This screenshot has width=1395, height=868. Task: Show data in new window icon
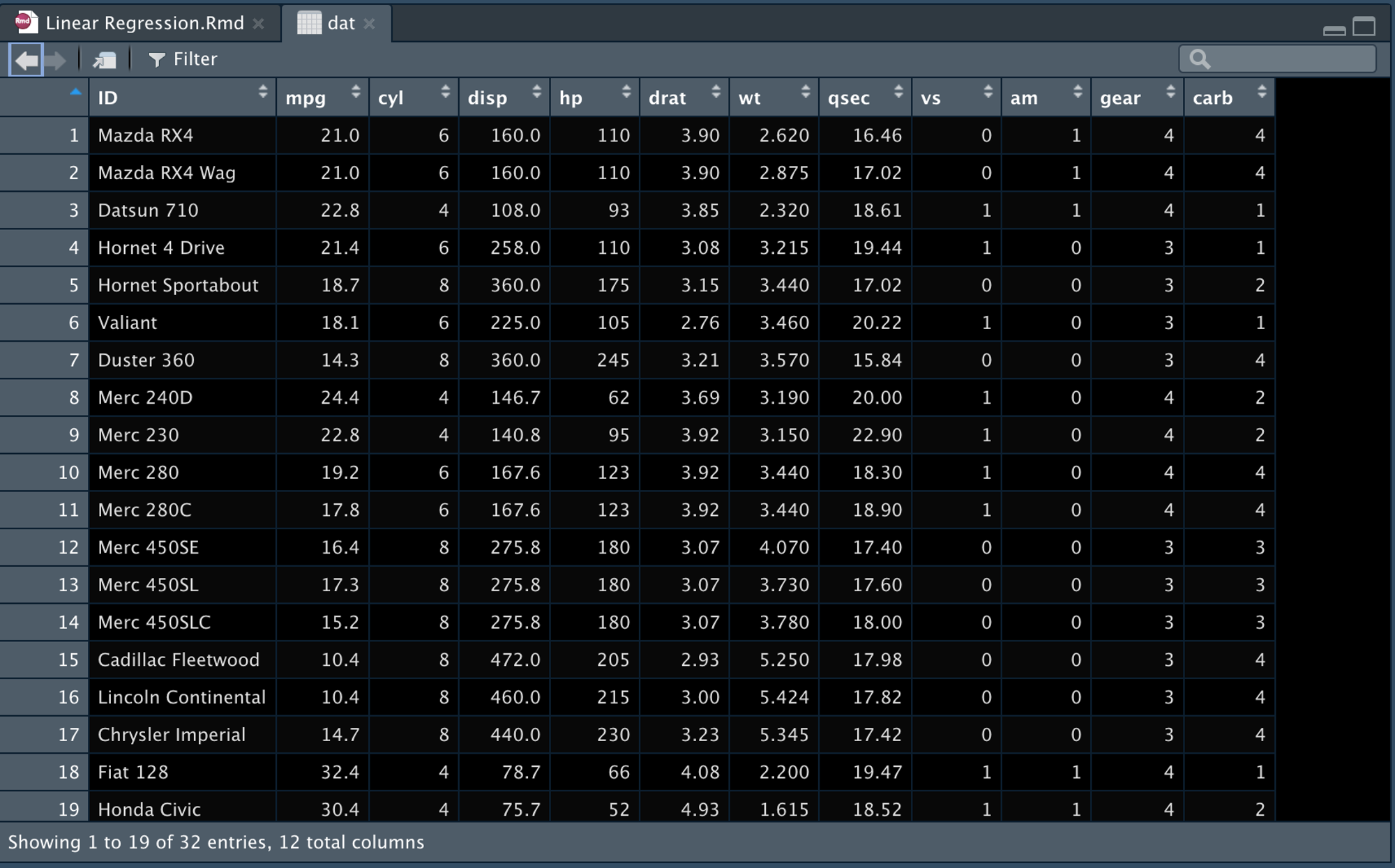tap(105, 60)
